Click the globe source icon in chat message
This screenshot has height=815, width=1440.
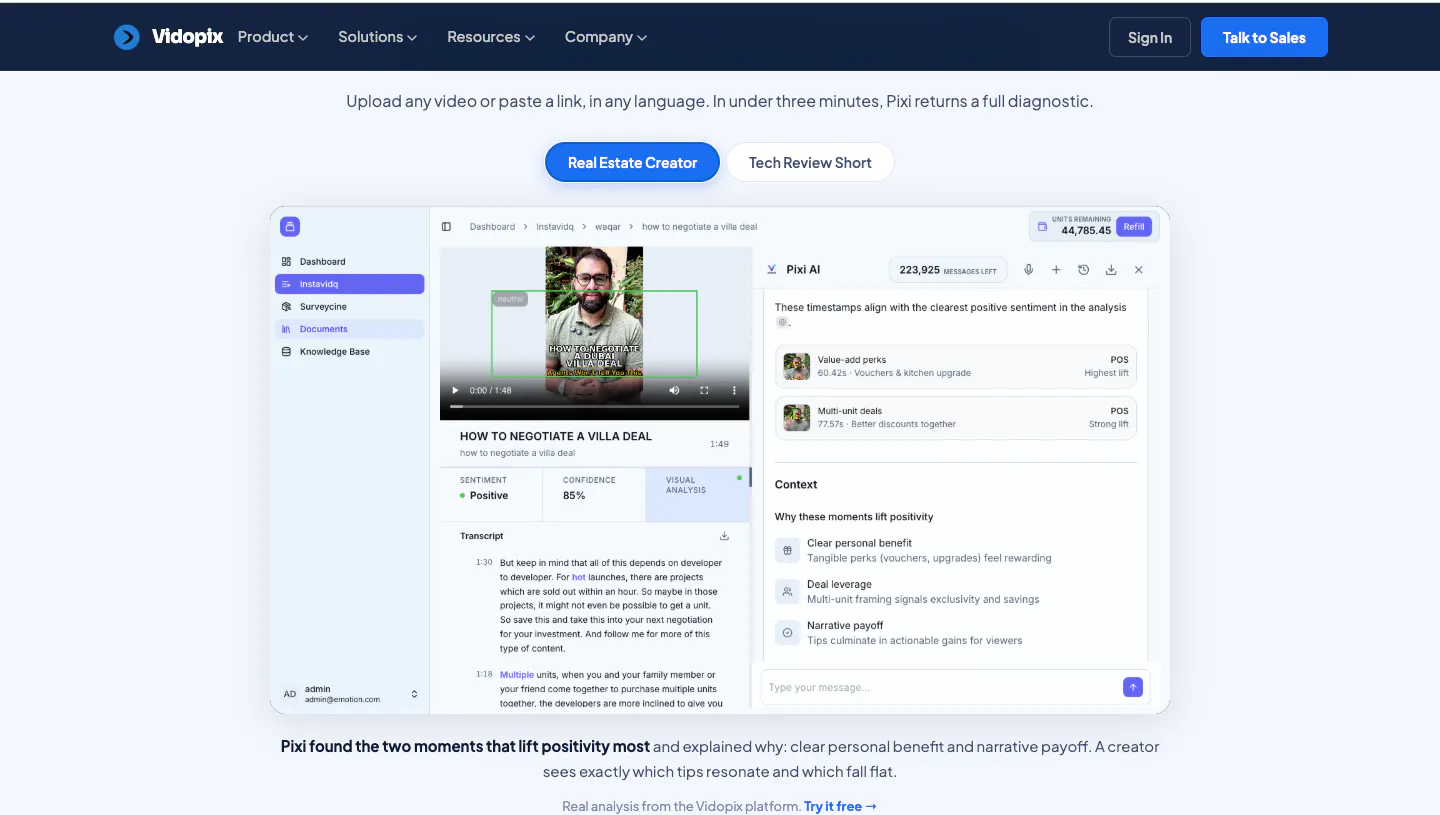point(781,322)
